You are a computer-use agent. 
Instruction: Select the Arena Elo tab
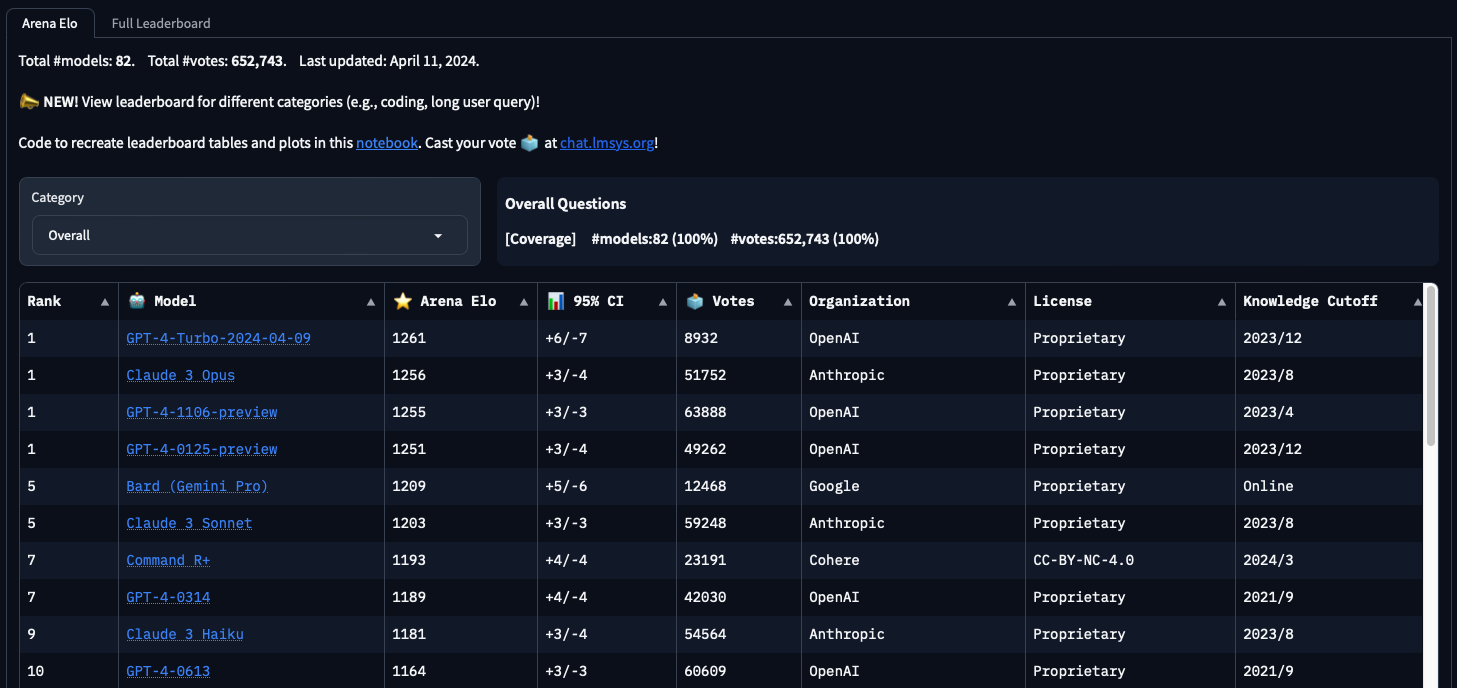coord(50,23)
